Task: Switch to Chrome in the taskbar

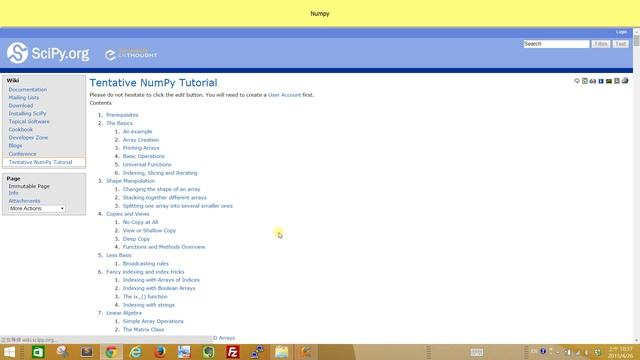Action: [111, 352]
